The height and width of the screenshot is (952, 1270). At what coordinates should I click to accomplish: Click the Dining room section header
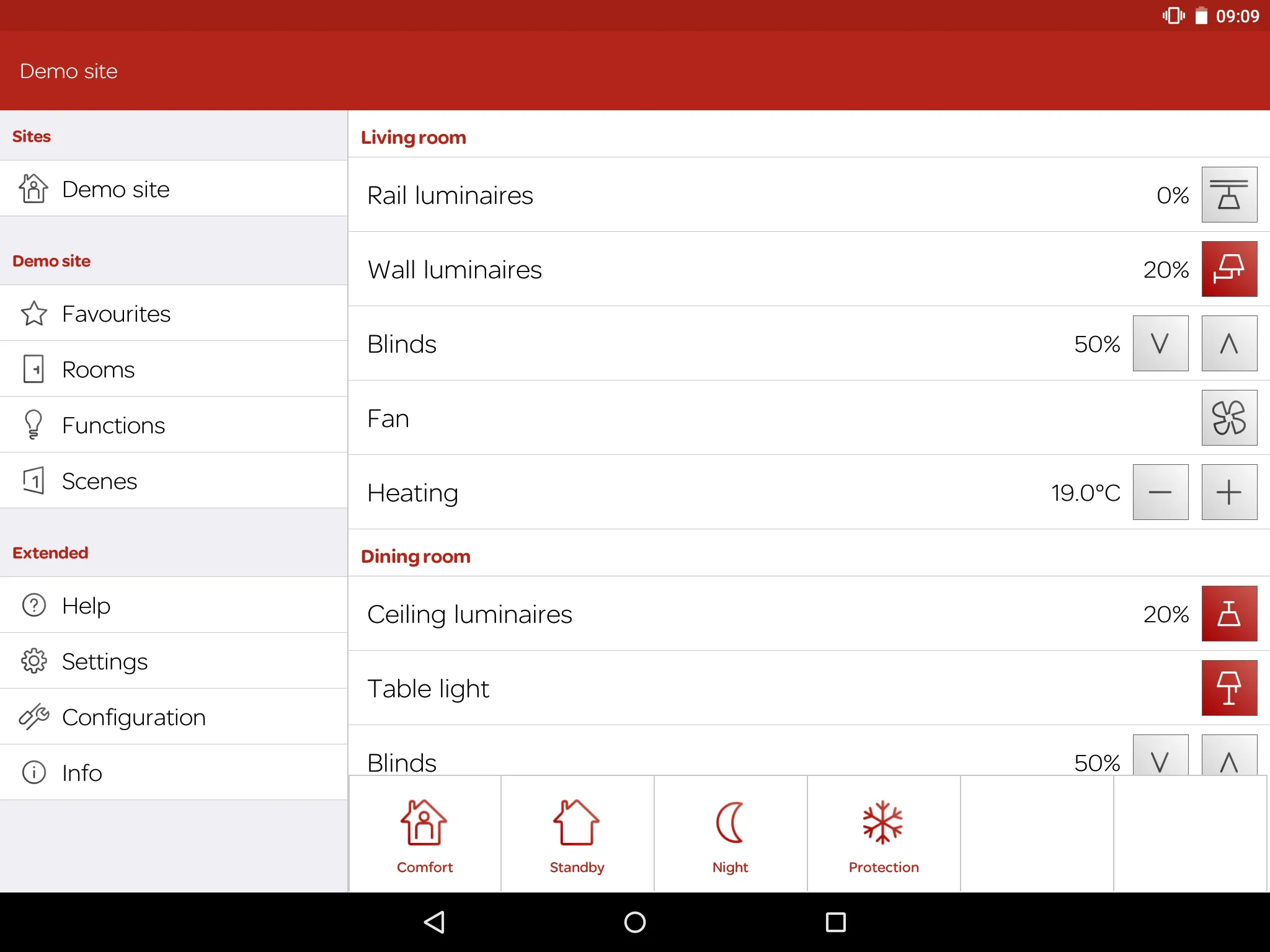click(x=416, y=556)
